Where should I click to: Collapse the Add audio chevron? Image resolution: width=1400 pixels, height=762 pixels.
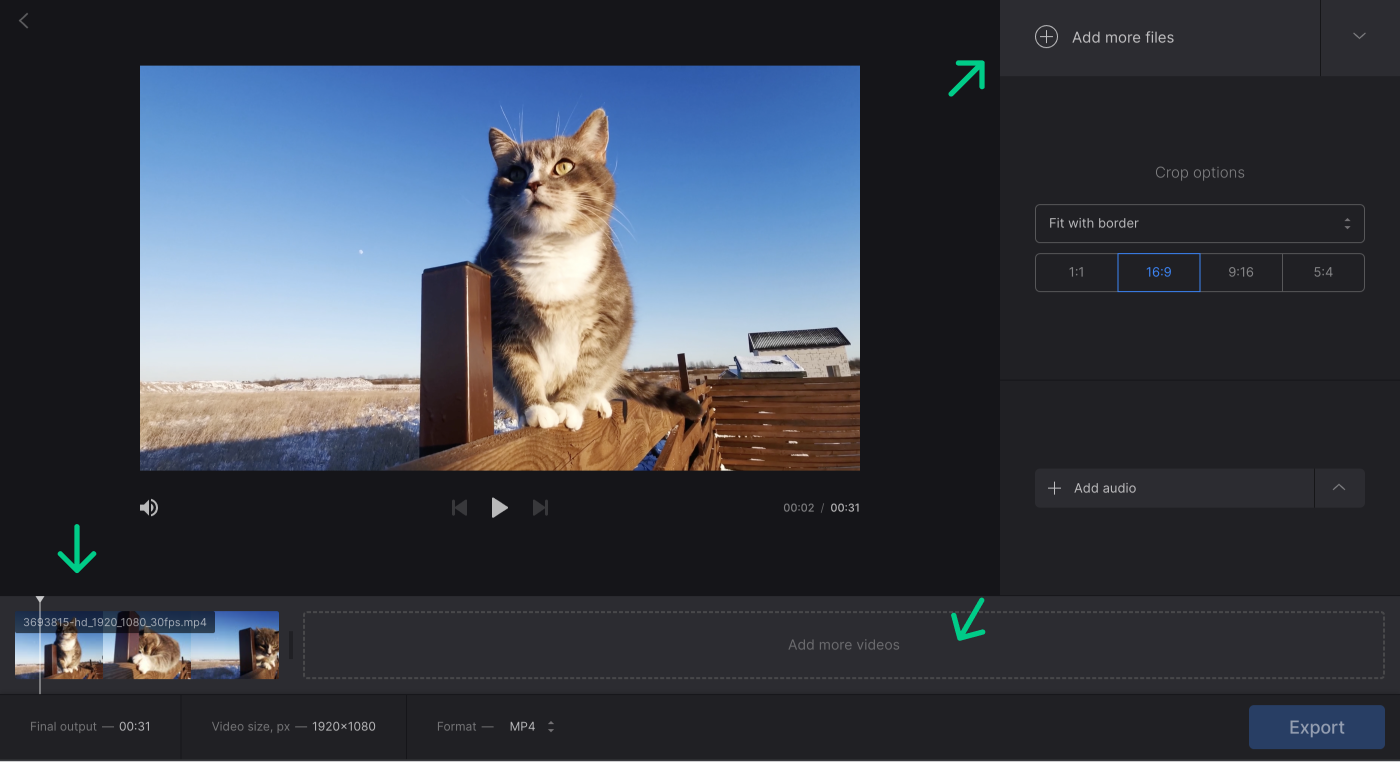pyautogui.click(x=1339, y=488)
